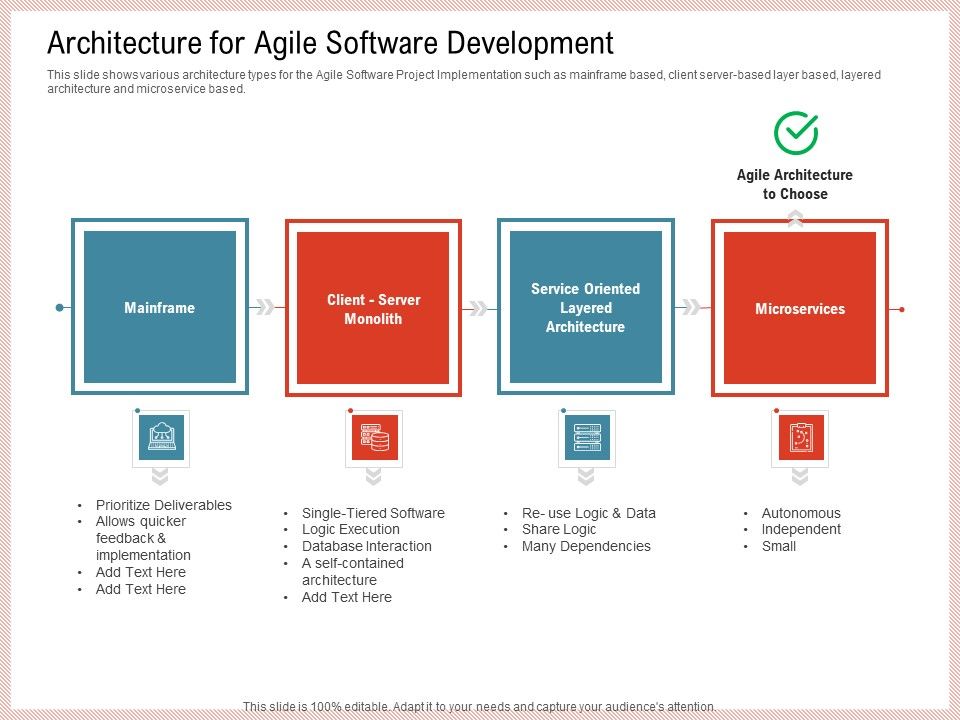960x720 pixels.
Task: Click the down chevron below the Monolith icon
Action: tap(373, 476)
